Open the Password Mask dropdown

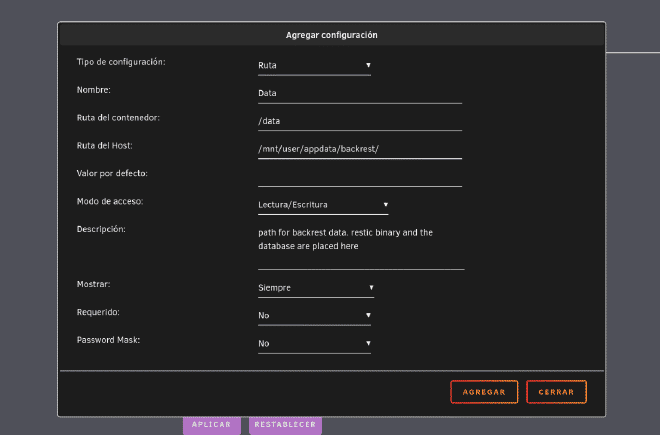314,344
